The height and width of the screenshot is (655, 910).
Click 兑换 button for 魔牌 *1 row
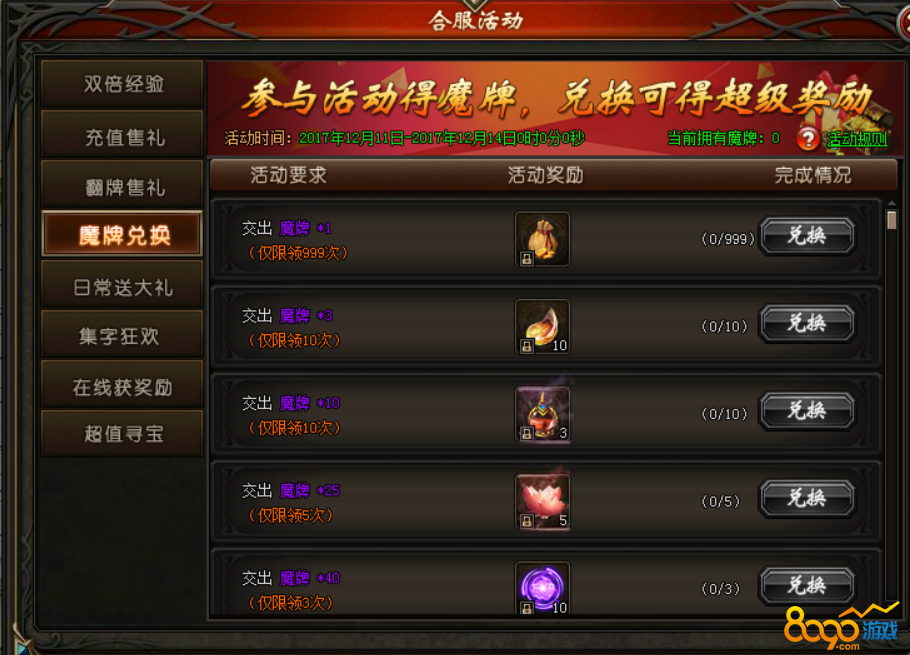point(807,236)
